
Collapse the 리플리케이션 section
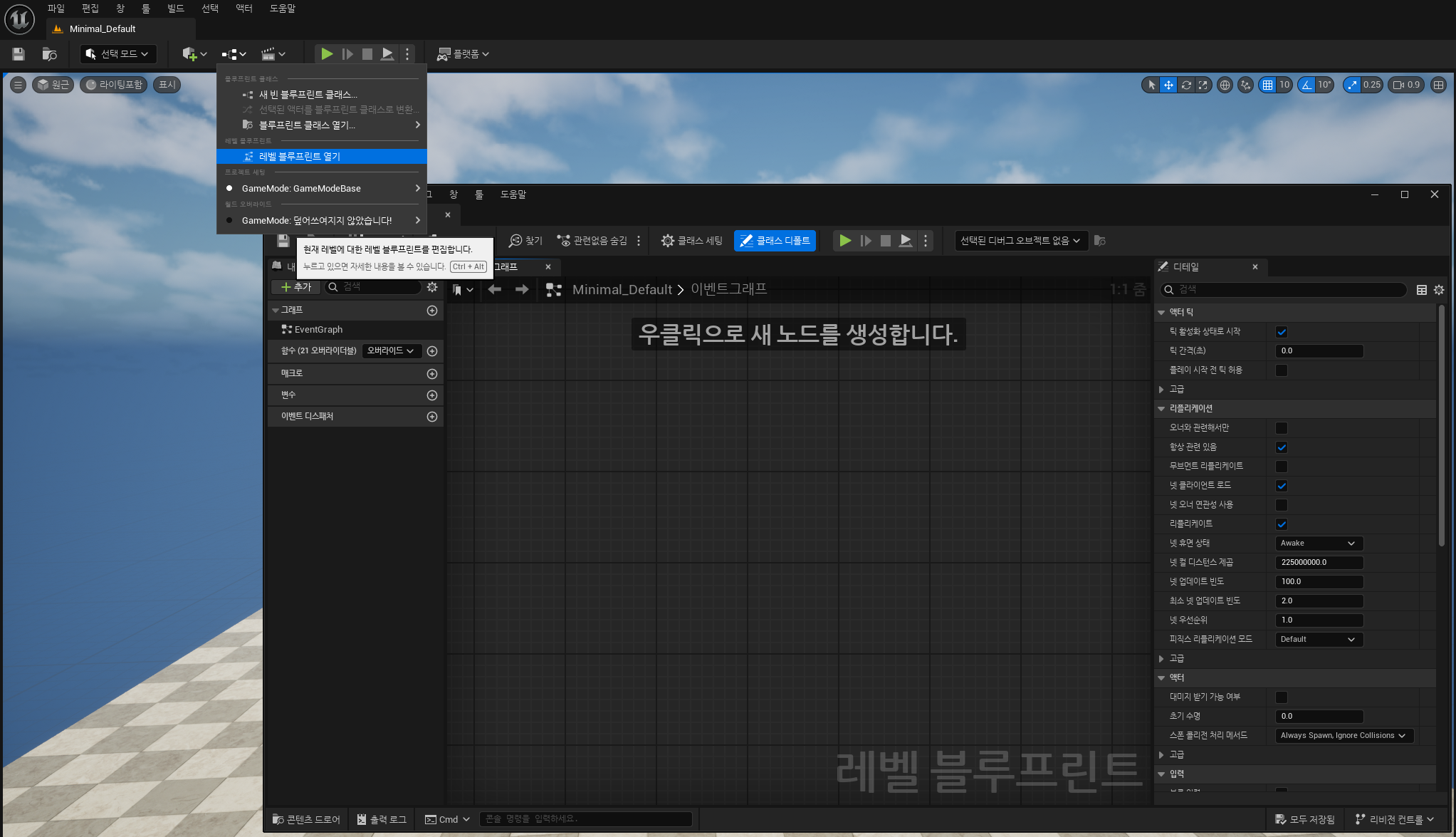point(1161,409)
